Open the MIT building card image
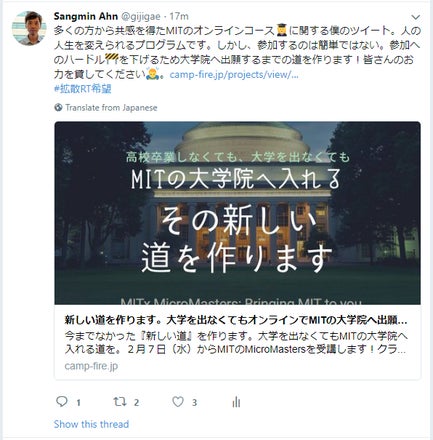 click(x=237, y=213)
